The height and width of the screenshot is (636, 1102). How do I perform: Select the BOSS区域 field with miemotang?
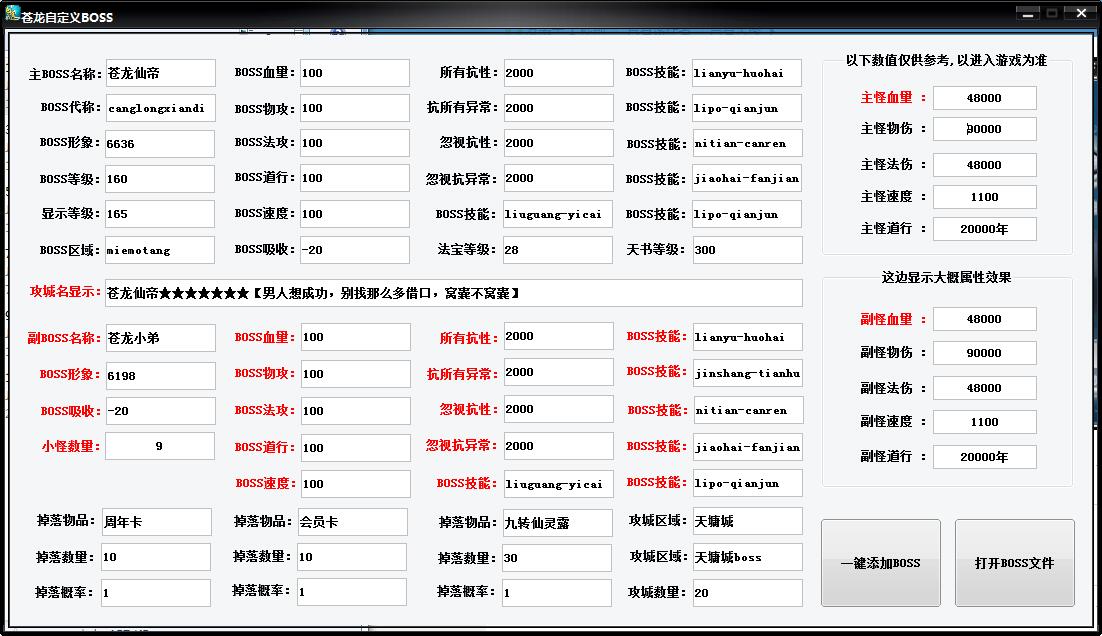coord(159,250)
